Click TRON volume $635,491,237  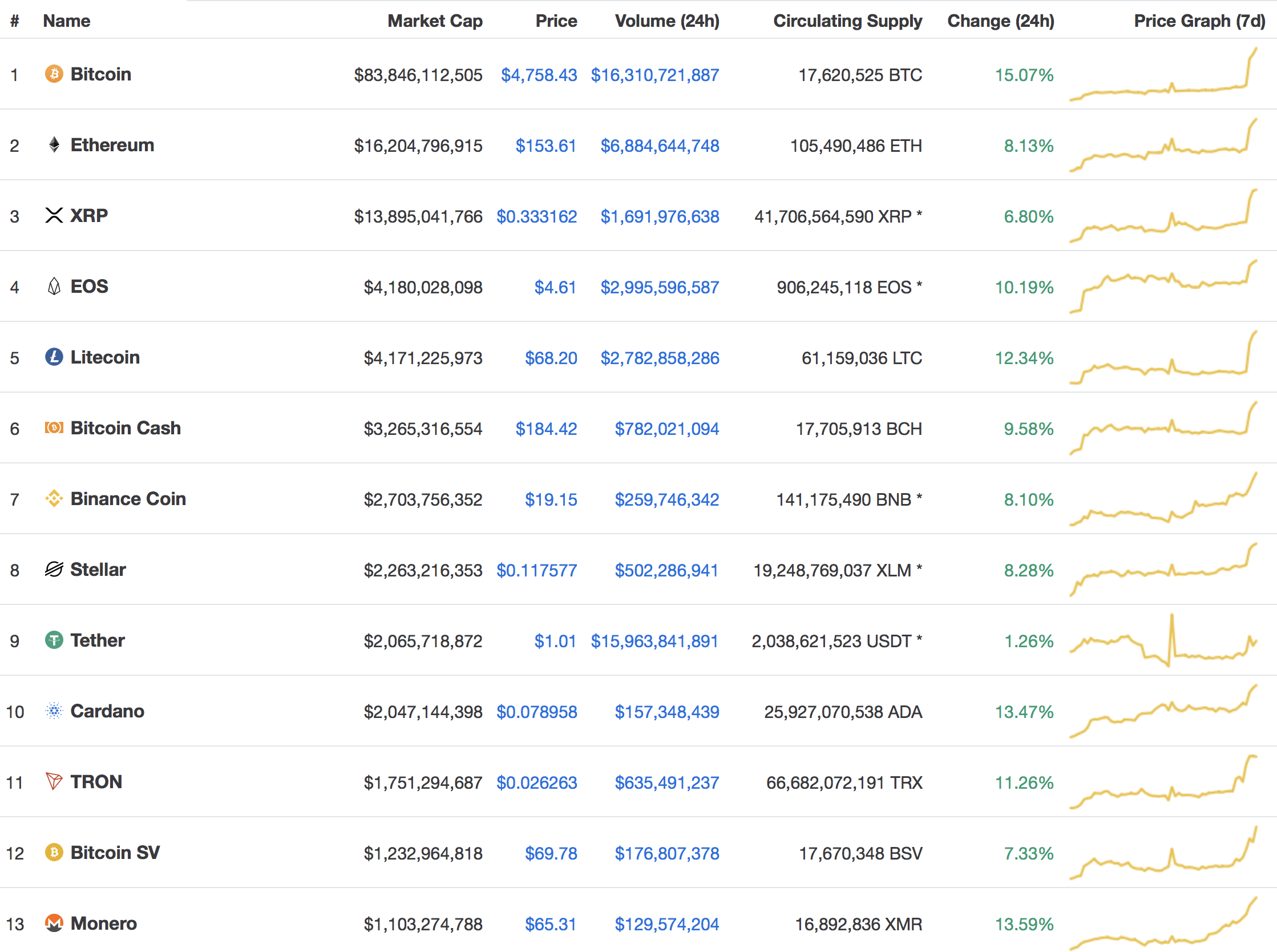coord(667,783)
